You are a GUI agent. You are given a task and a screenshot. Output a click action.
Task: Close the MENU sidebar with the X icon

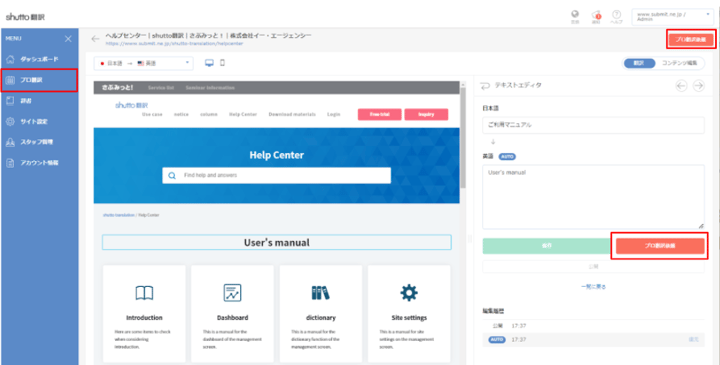[x=68, y=39]
